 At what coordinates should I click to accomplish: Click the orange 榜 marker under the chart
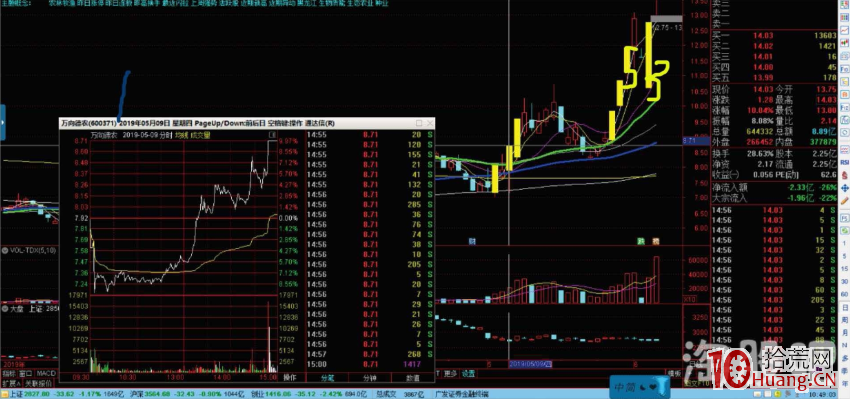pos(655,241)
